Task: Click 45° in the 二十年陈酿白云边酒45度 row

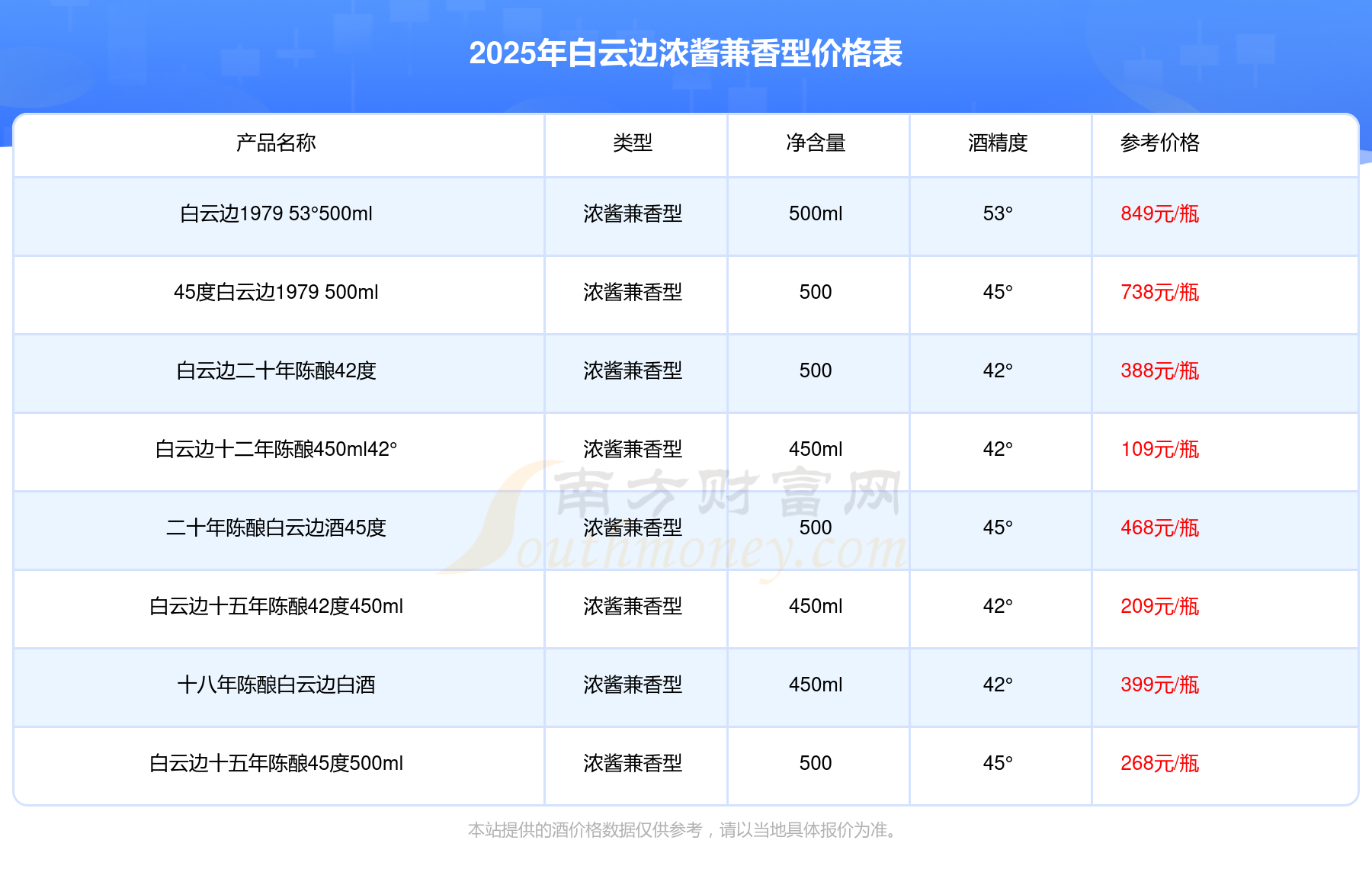Action: point(998,527)
